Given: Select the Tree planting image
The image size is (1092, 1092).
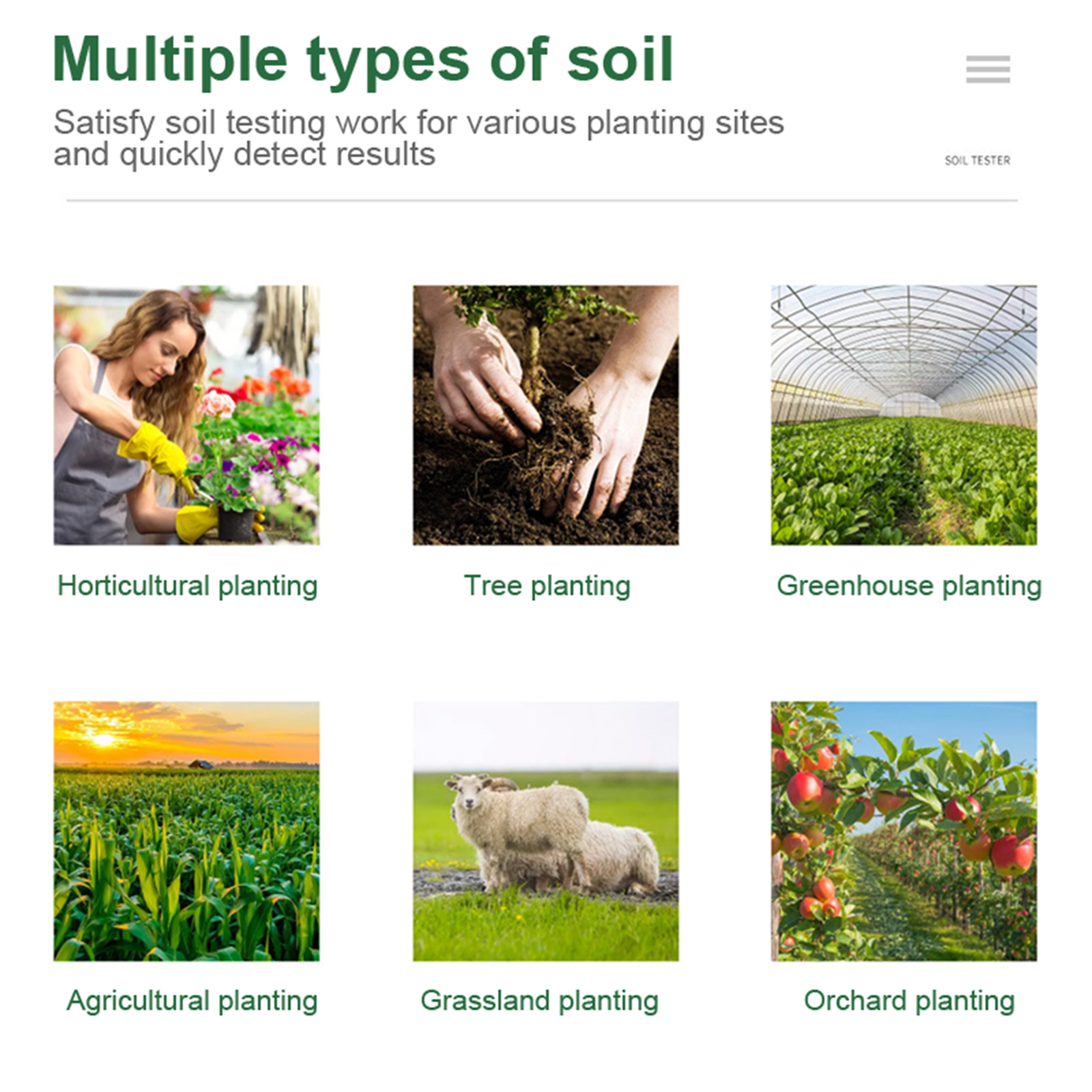Looking at the screenshot, I should [x=545, y=414].
